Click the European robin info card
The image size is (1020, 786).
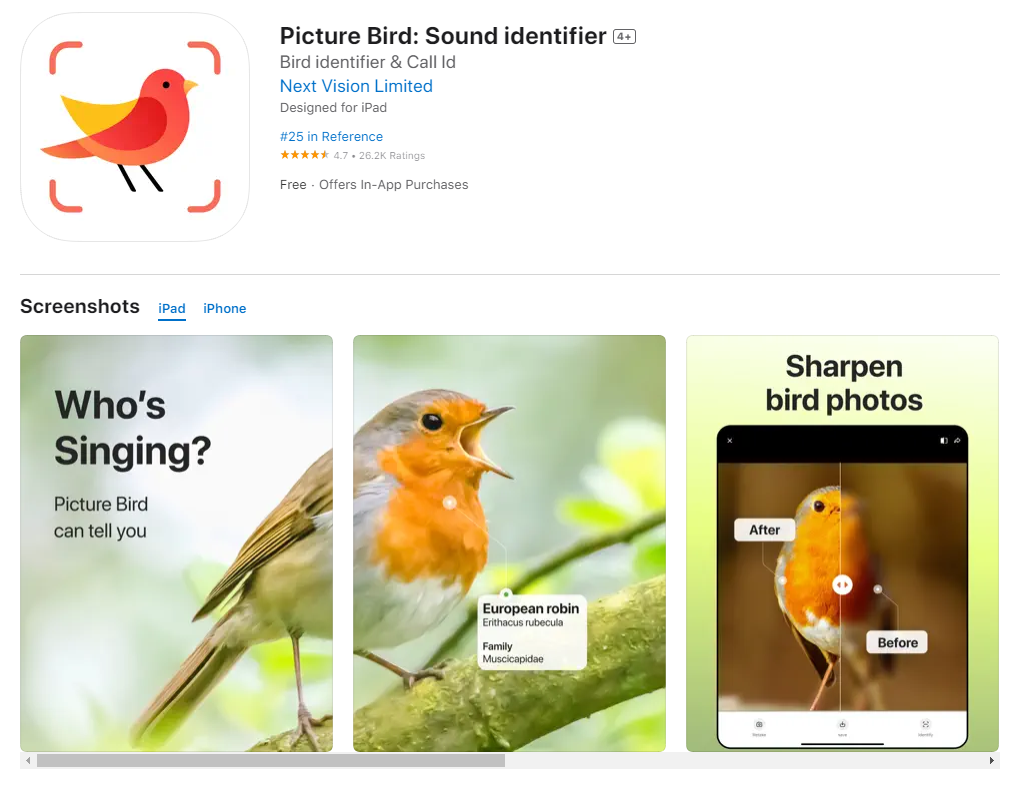pos(531,632)
